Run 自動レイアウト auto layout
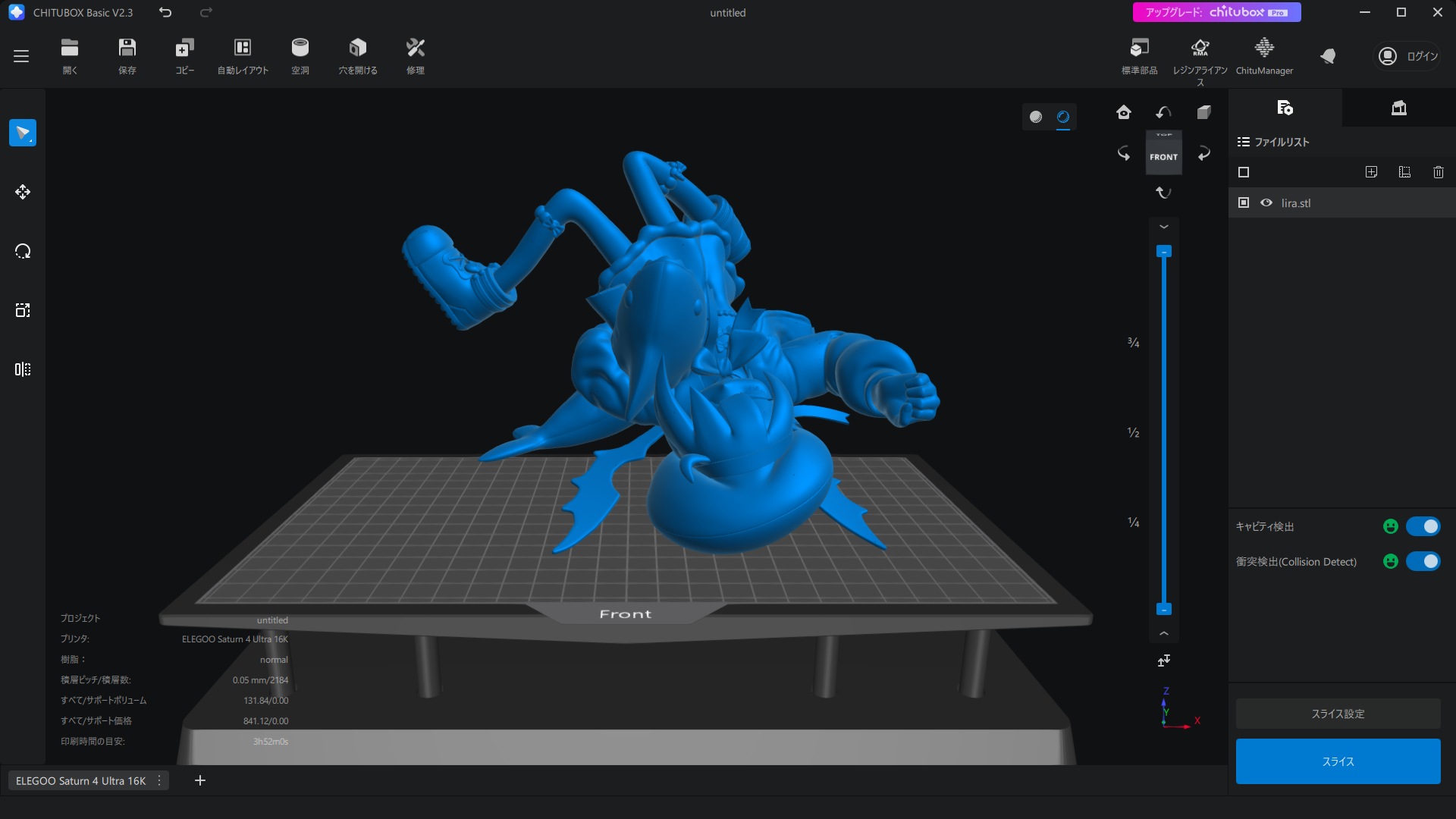Screen dimensions: 1456x819 click(x=243, y=56)
